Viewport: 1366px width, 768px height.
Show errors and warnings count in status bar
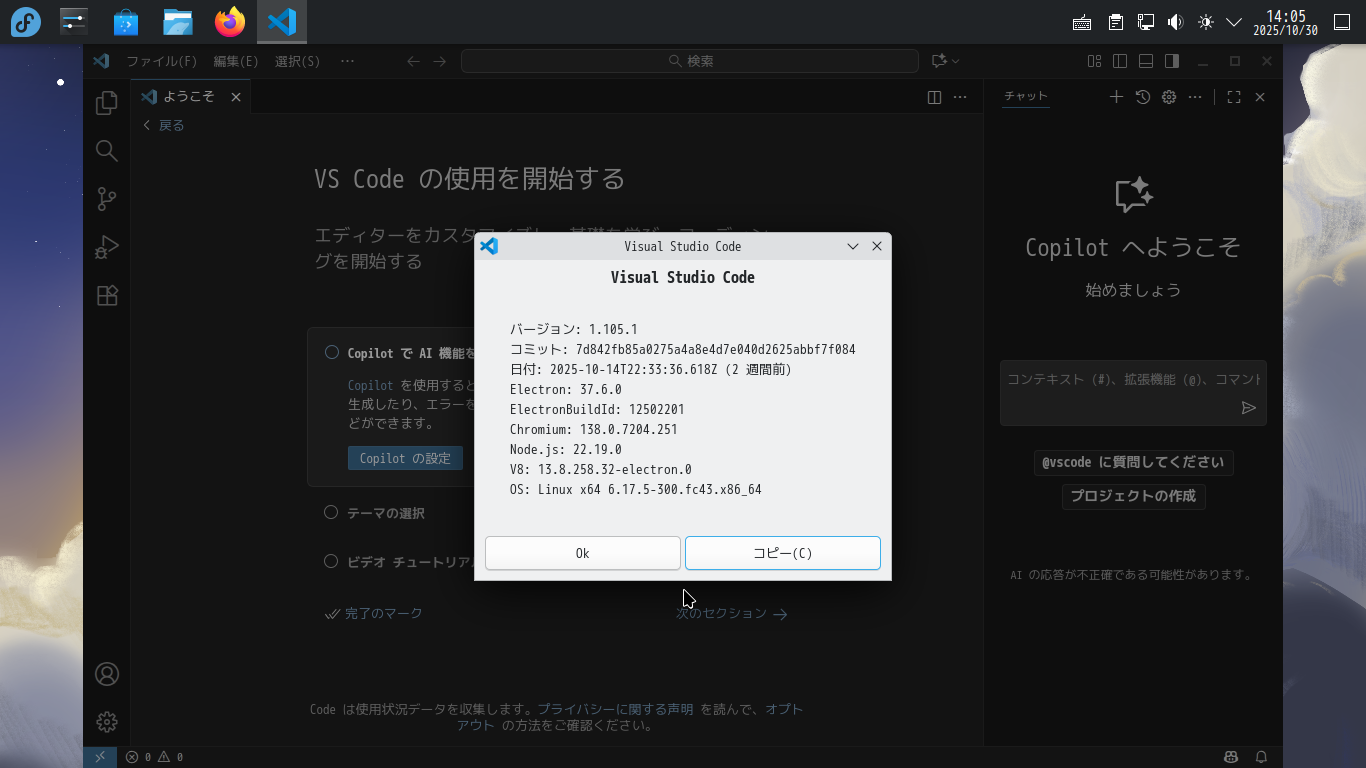[154, 757]
